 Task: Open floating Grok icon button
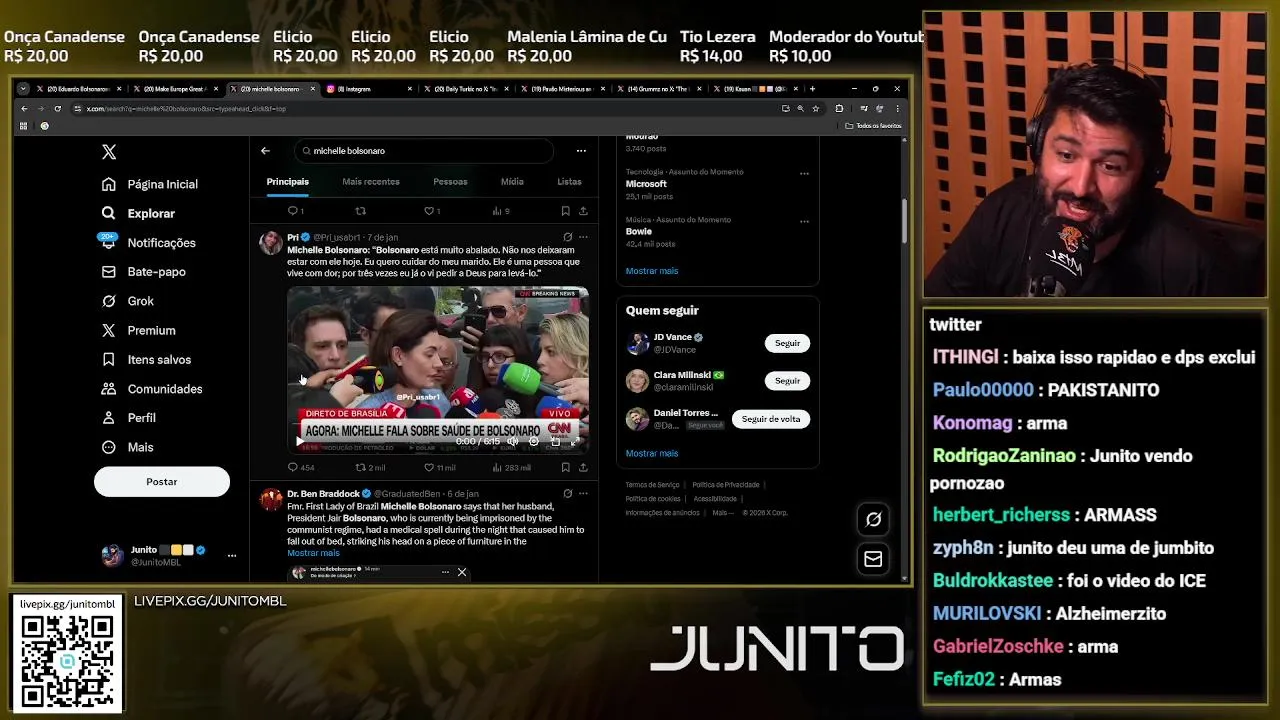point(873,519)
